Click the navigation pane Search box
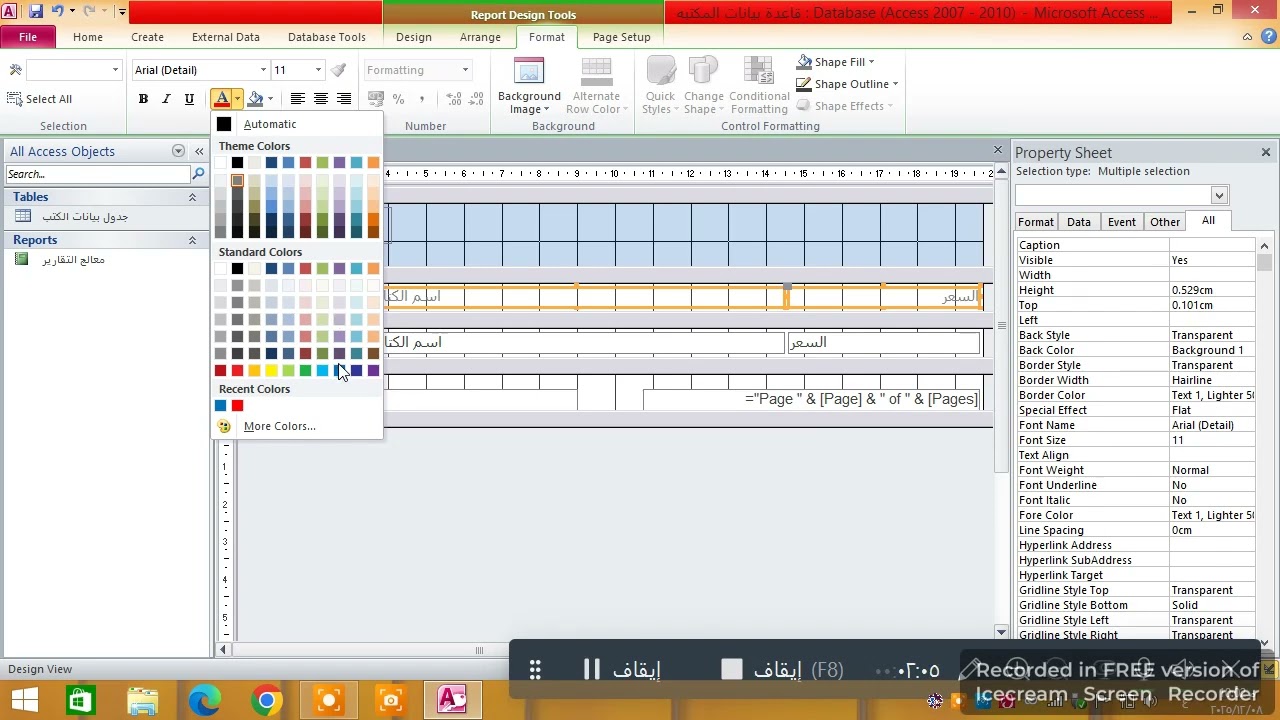The width and height of the screenshot is (1280, 720). 98,174
